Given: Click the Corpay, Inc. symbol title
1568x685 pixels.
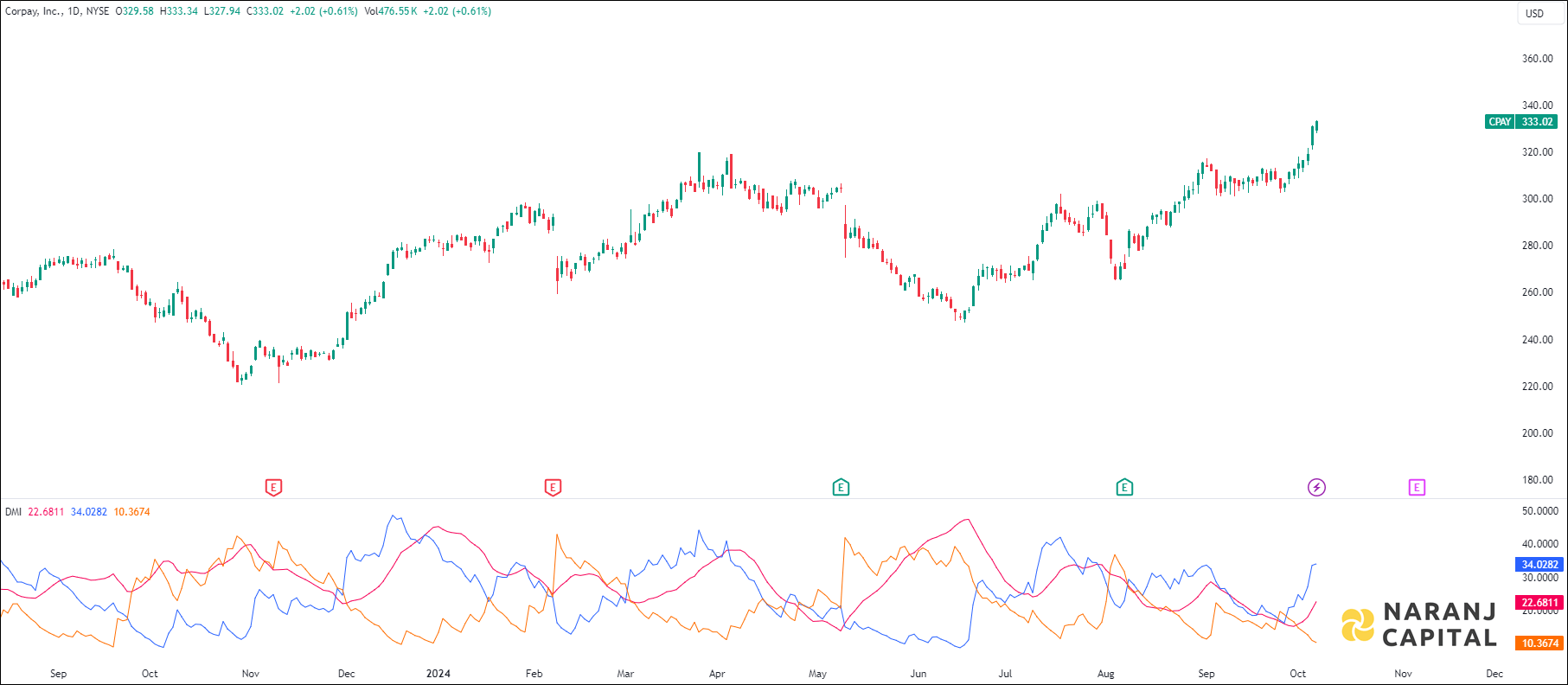Looking at the screenshot, I should click(x=33, y=11).
